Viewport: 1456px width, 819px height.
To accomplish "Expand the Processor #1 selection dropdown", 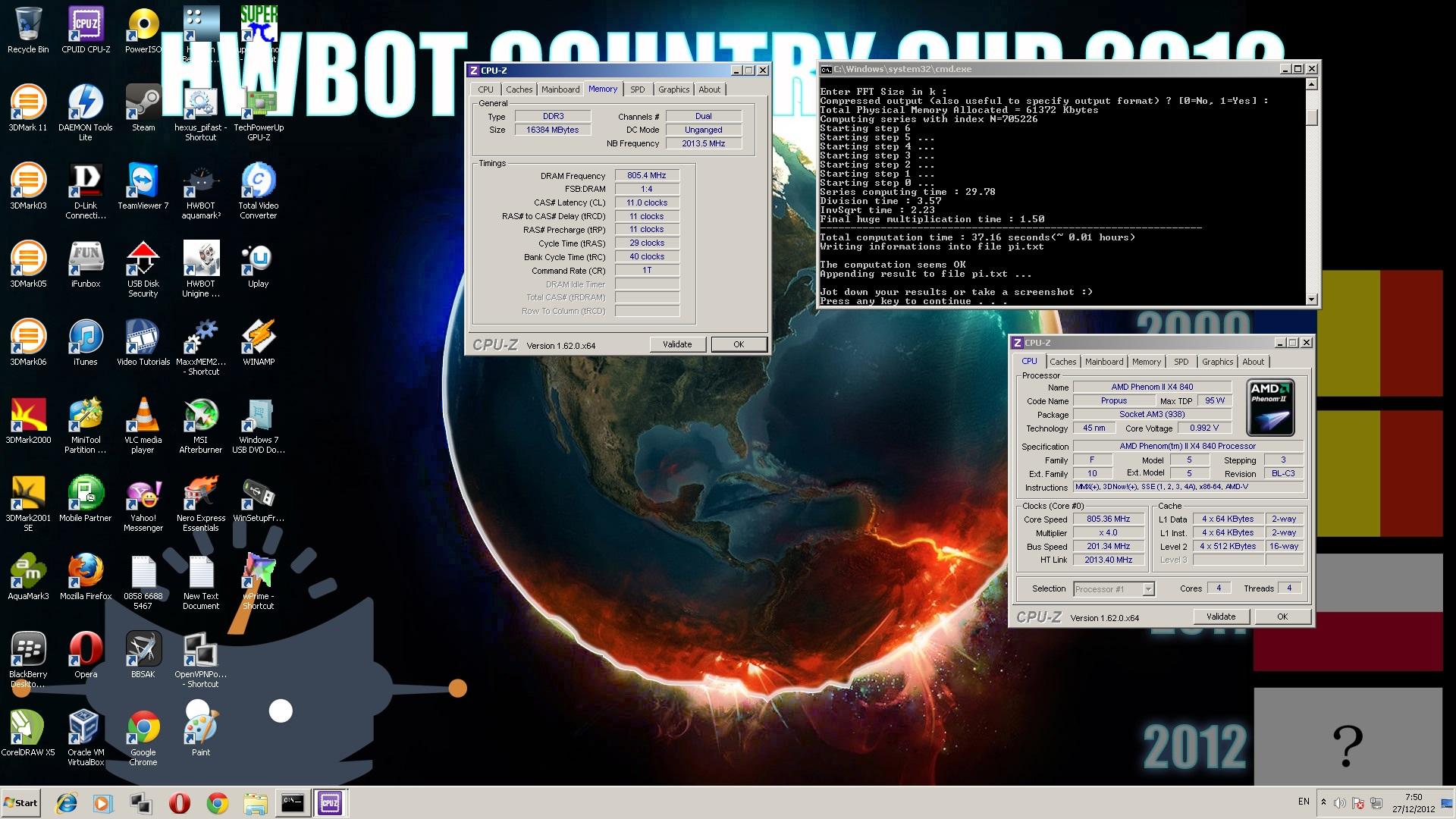I will (1148, 589).
